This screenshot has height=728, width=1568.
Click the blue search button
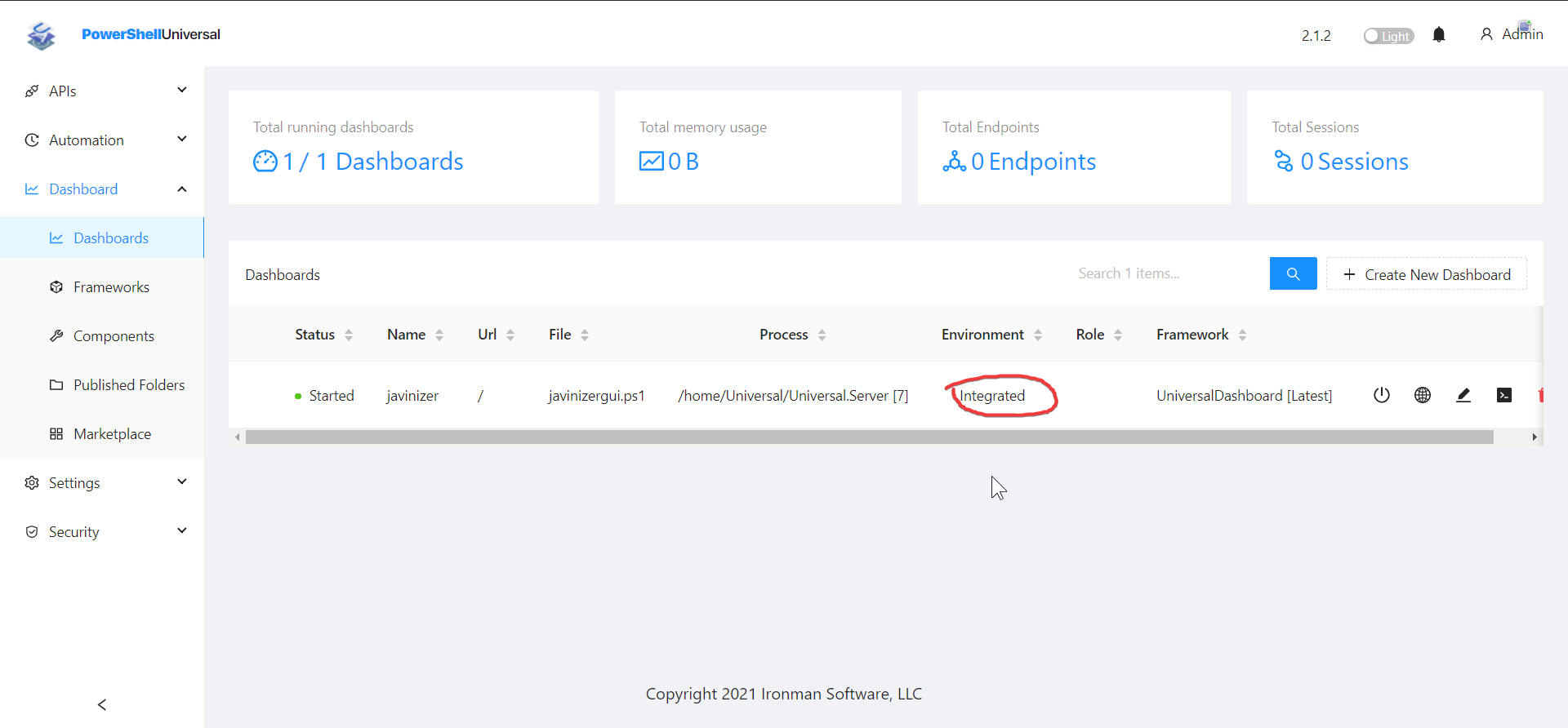(x=1293, y=273)
